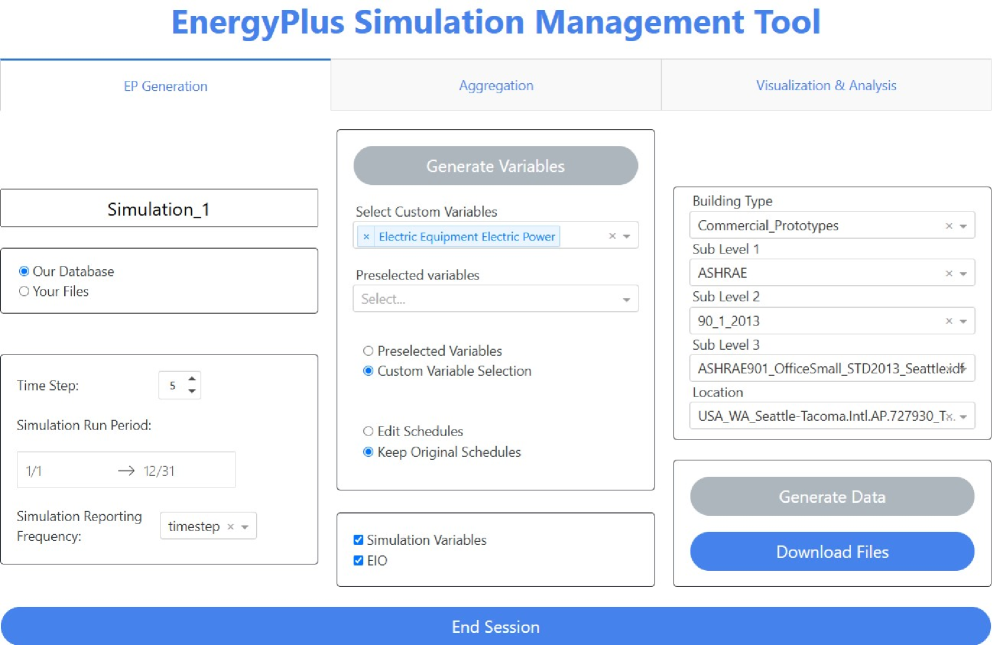The width and height of the screenshot is (997, 645).
Task: Expand the Sub Level 1 dropdown arrow
Action: coord(963,274)
